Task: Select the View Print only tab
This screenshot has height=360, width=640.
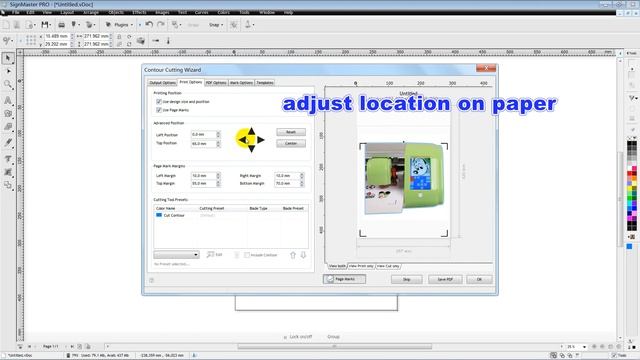Action: 361,266
